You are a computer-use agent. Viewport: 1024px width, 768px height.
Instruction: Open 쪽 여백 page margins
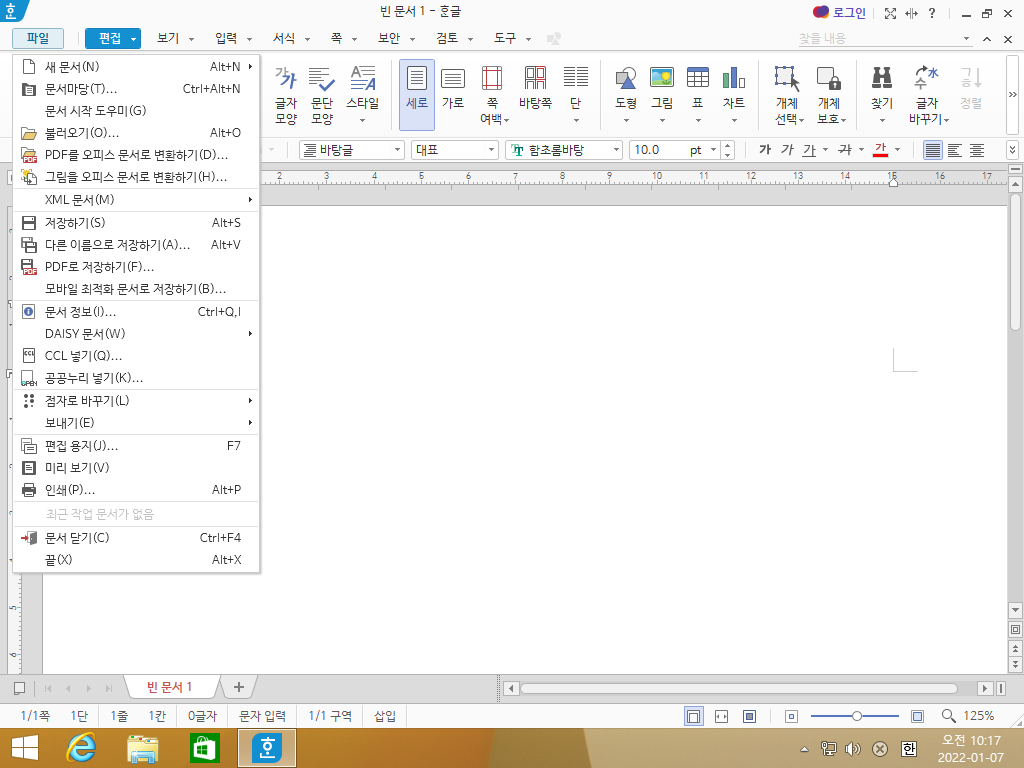[493, 95]
